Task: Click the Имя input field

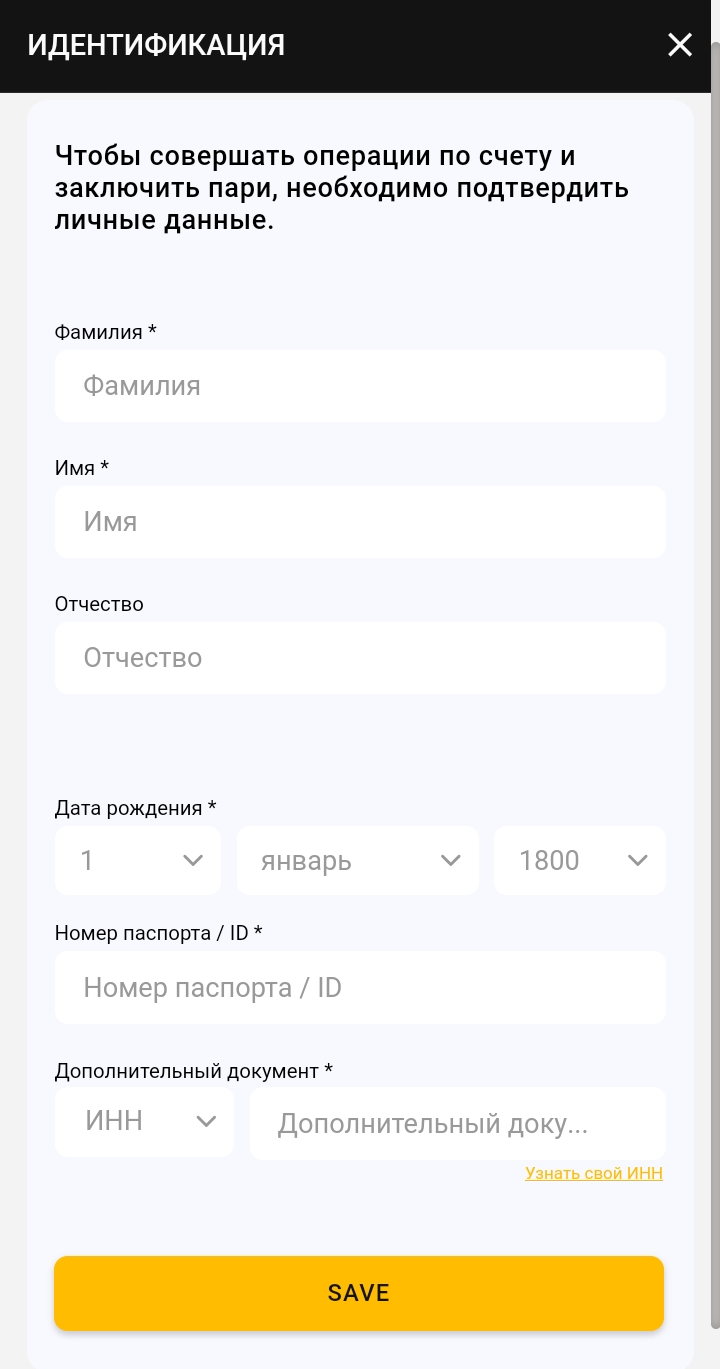Action: point(360,522)
